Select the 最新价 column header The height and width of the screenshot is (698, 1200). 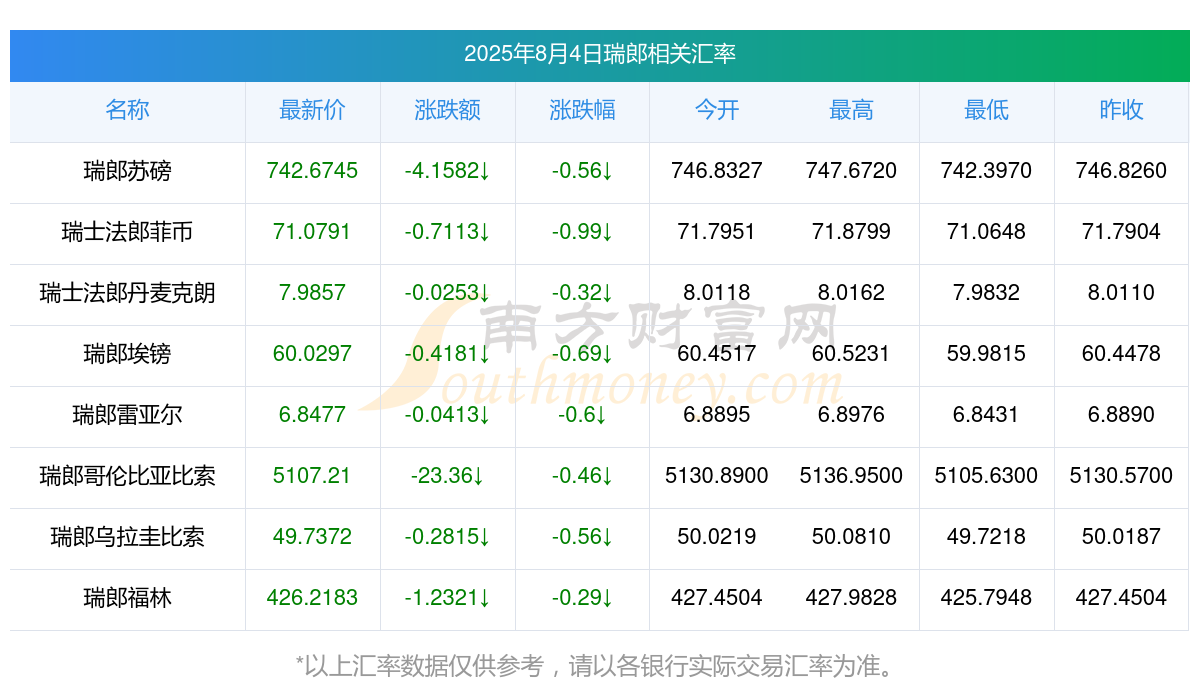pos(312,110)
